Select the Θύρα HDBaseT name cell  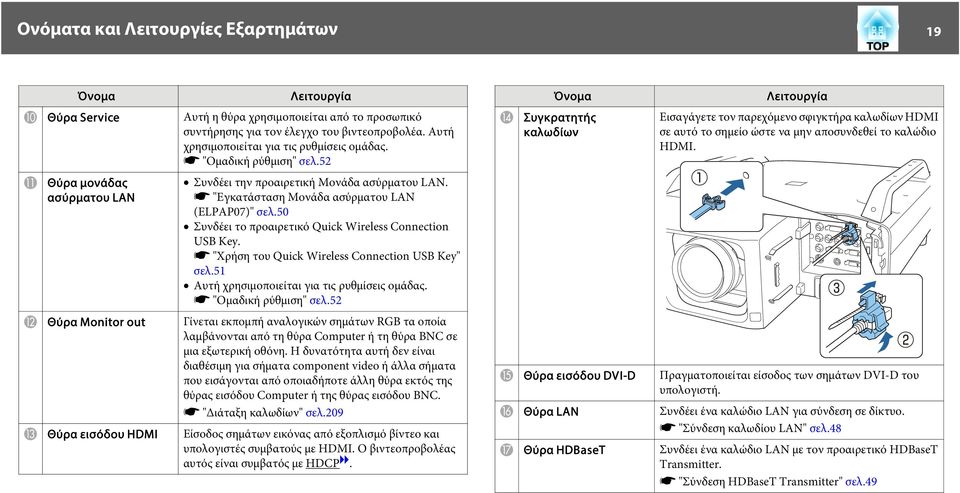pyautogui.click(x=587, y=465)
